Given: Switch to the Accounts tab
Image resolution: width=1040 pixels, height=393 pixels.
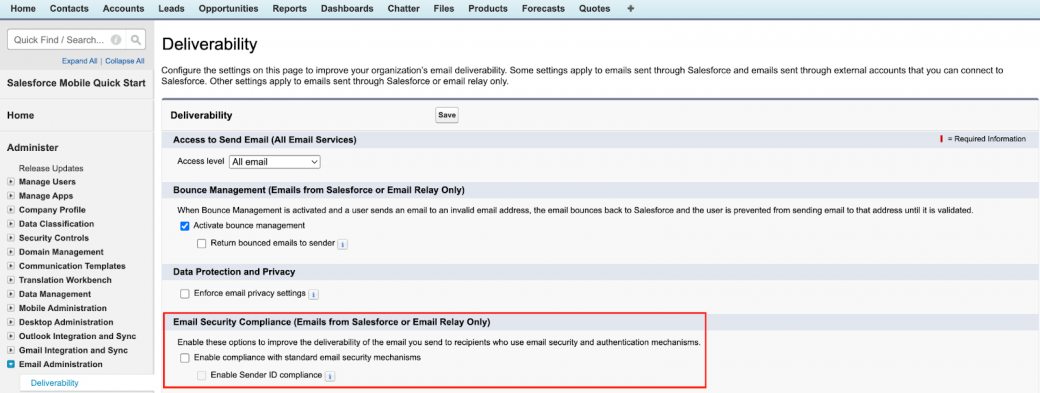Looking at the screenshot, I should tap(123, 9).
